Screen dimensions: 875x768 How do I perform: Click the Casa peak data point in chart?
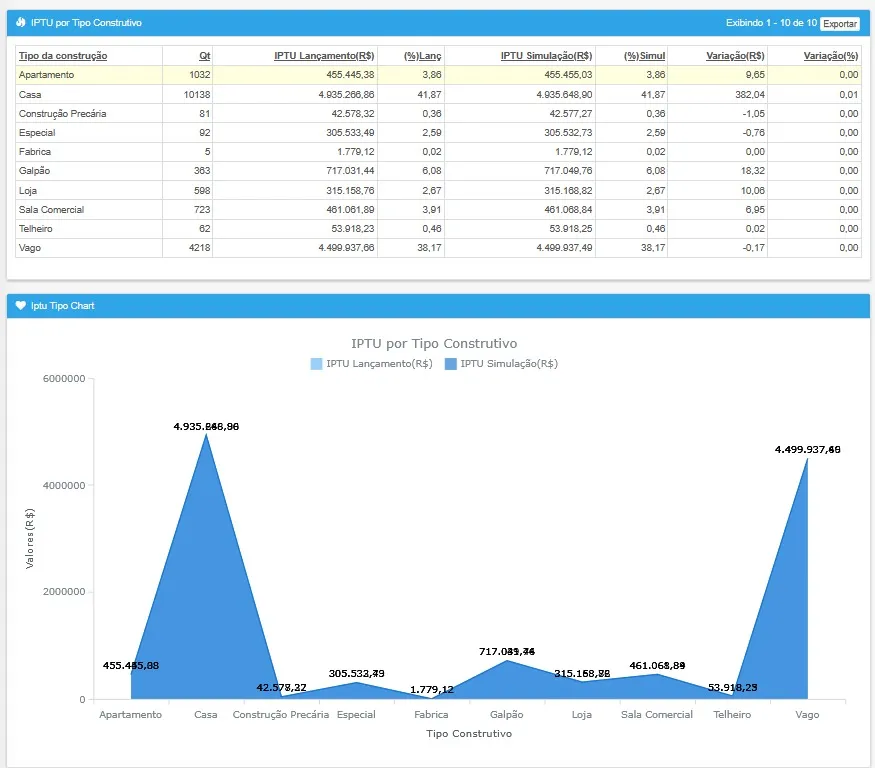pyautogui.click(x=206, y=435)
